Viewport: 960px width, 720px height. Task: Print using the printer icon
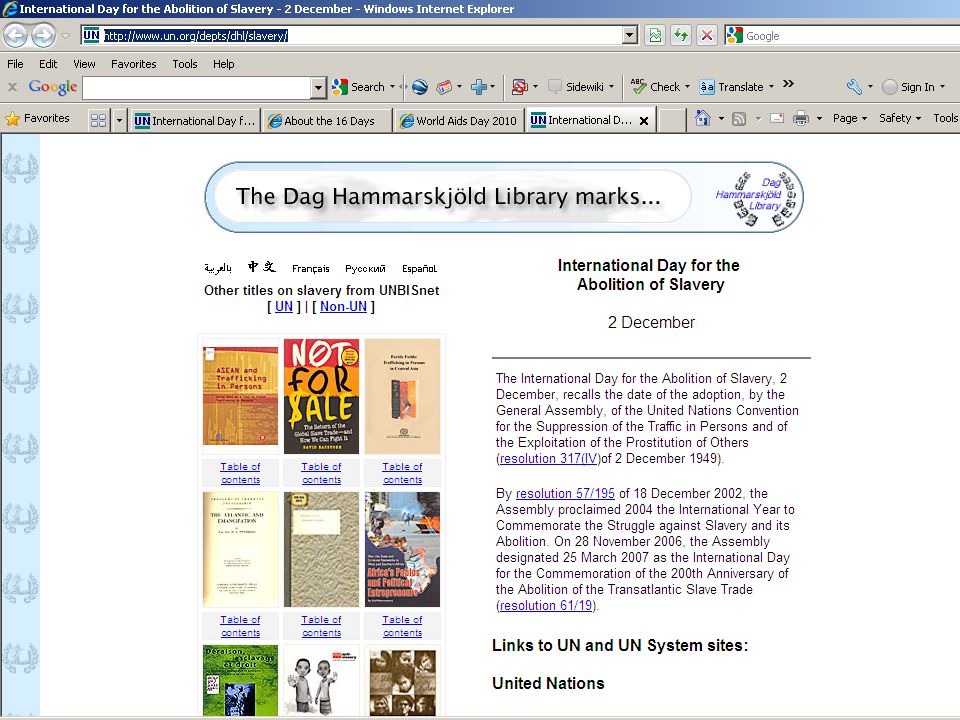801,118
